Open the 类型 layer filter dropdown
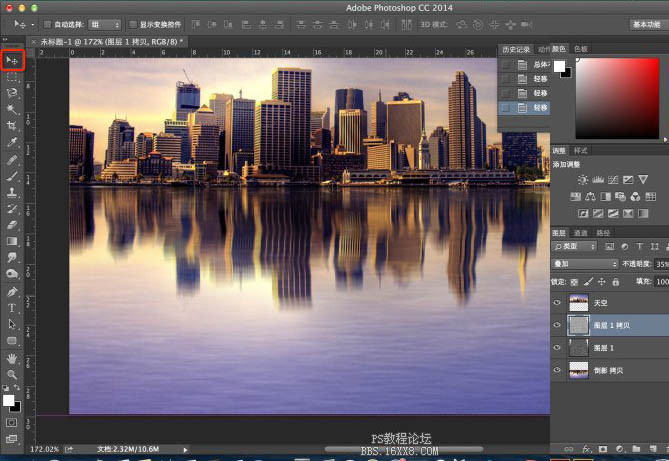 [x=573, y=246]
